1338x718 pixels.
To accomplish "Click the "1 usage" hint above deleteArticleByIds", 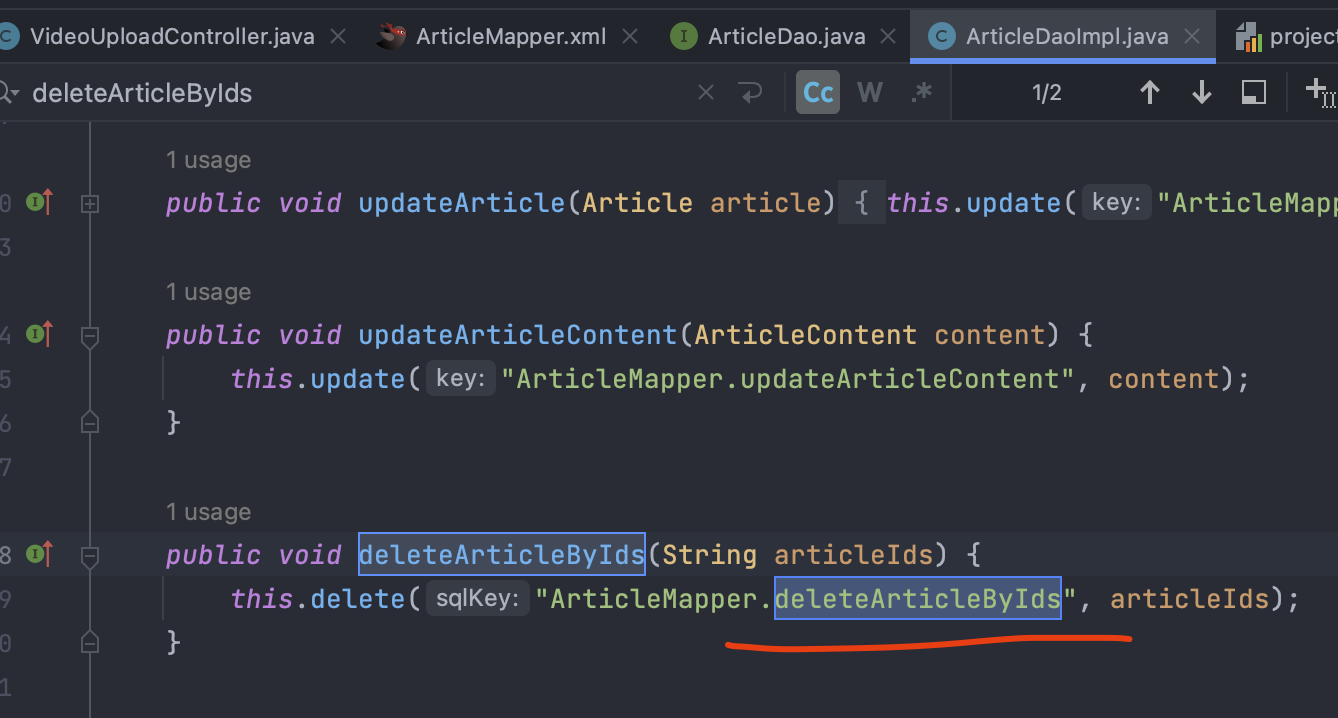I will 208,512.
